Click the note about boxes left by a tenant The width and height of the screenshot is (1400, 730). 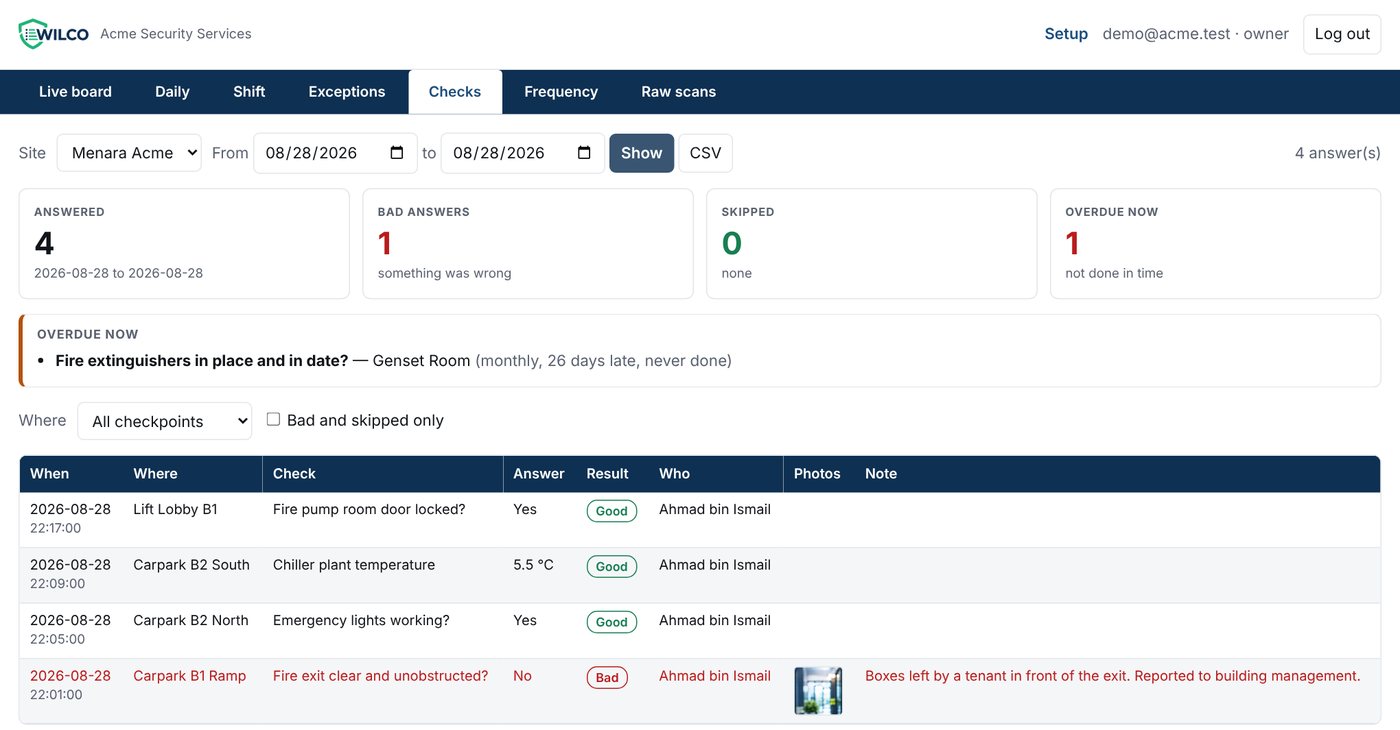coord(1112,676)
